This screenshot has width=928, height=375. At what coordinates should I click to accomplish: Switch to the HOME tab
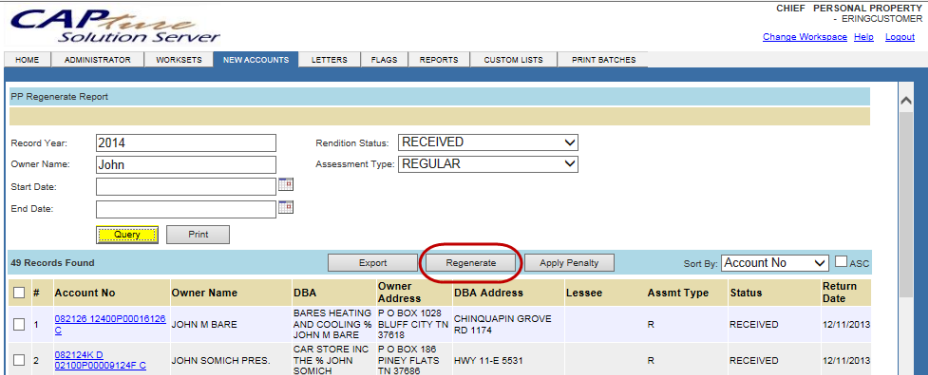click(27, 60)
